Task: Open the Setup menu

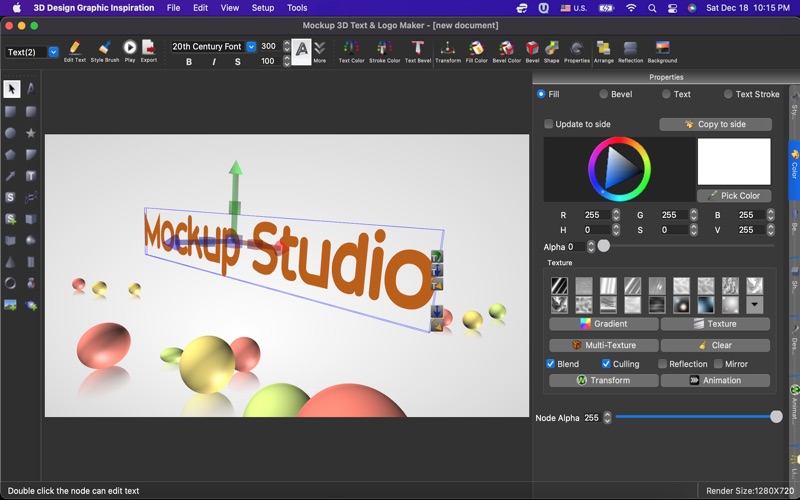Action: [x=263, y=8]
